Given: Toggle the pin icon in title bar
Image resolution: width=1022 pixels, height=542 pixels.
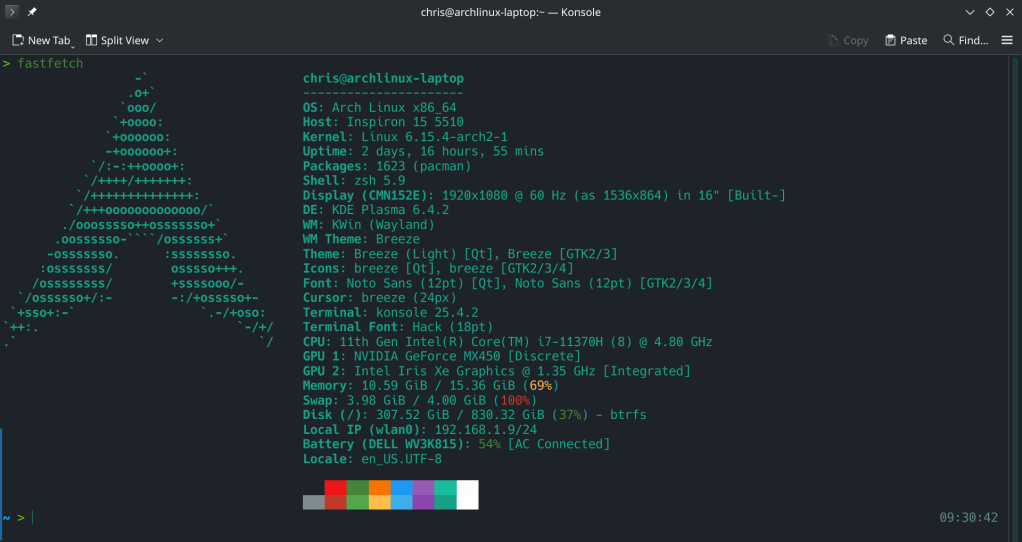Looking at the screenshot, I should 32,12.
